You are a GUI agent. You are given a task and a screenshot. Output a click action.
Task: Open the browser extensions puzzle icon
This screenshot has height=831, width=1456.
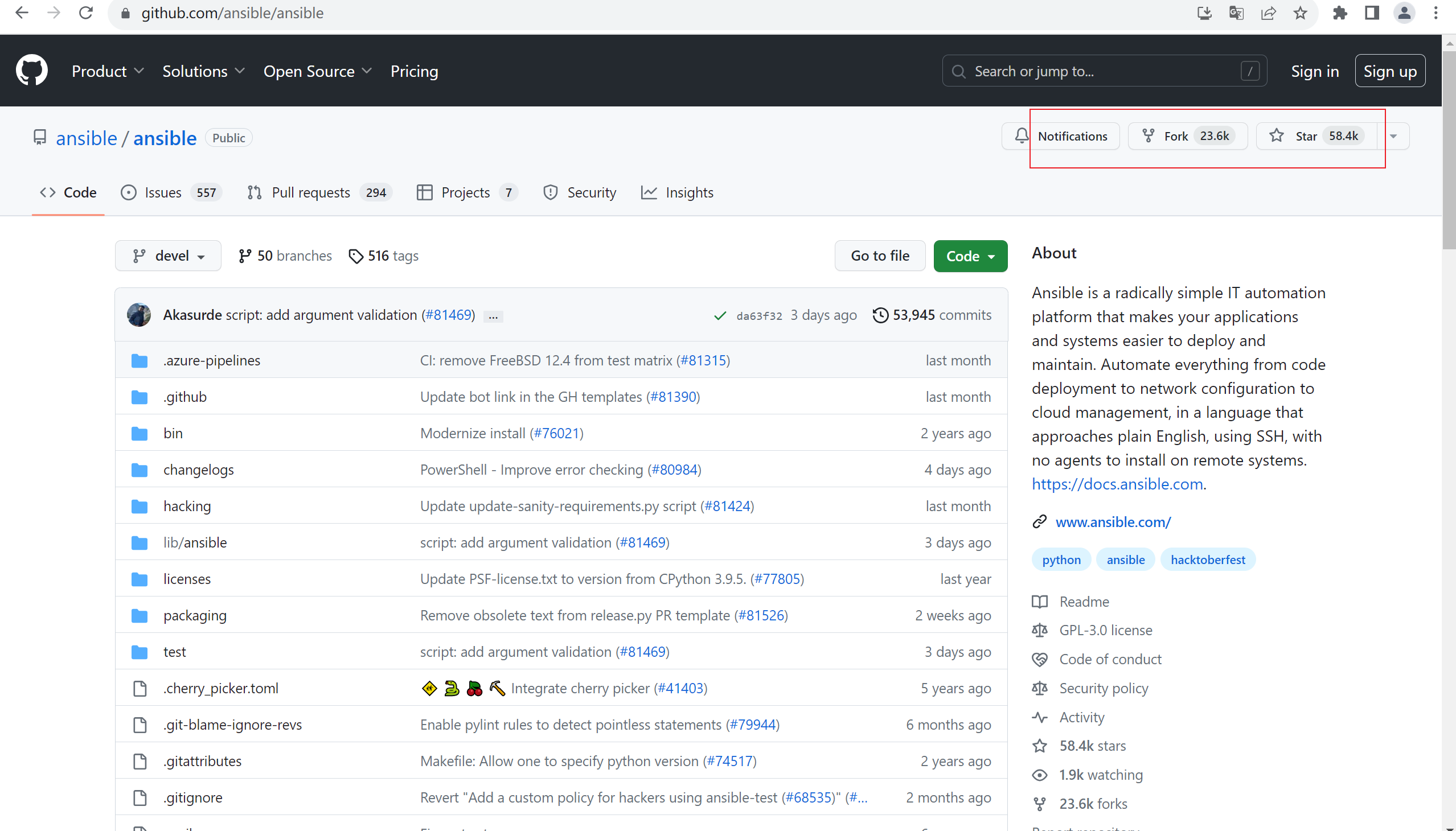coord(1339,13)
